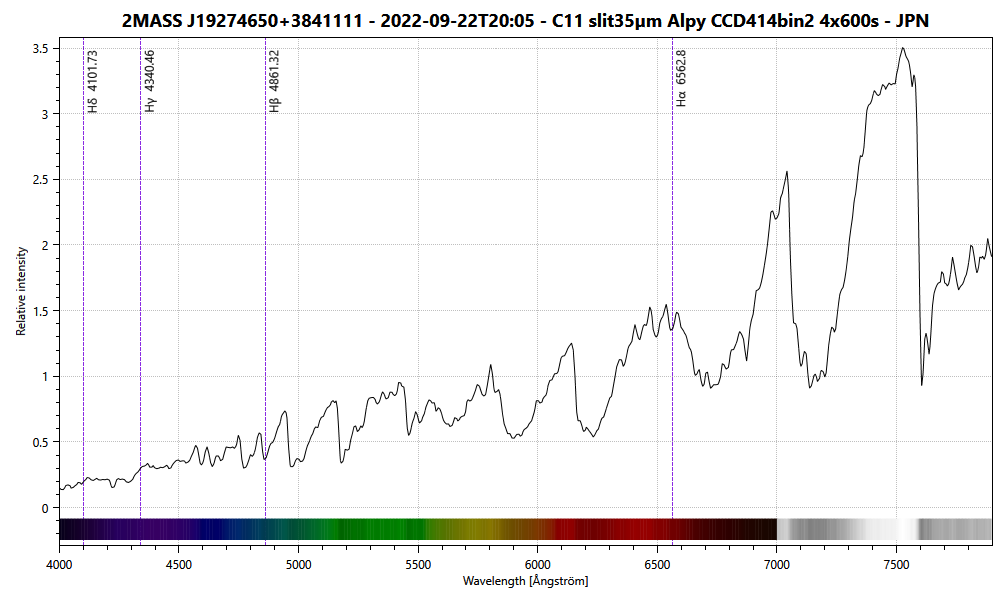This screenshot has width=1000, height=600.
Task: Click the spectrum peak just right of 7000 Å
Action: coord(787,172)
